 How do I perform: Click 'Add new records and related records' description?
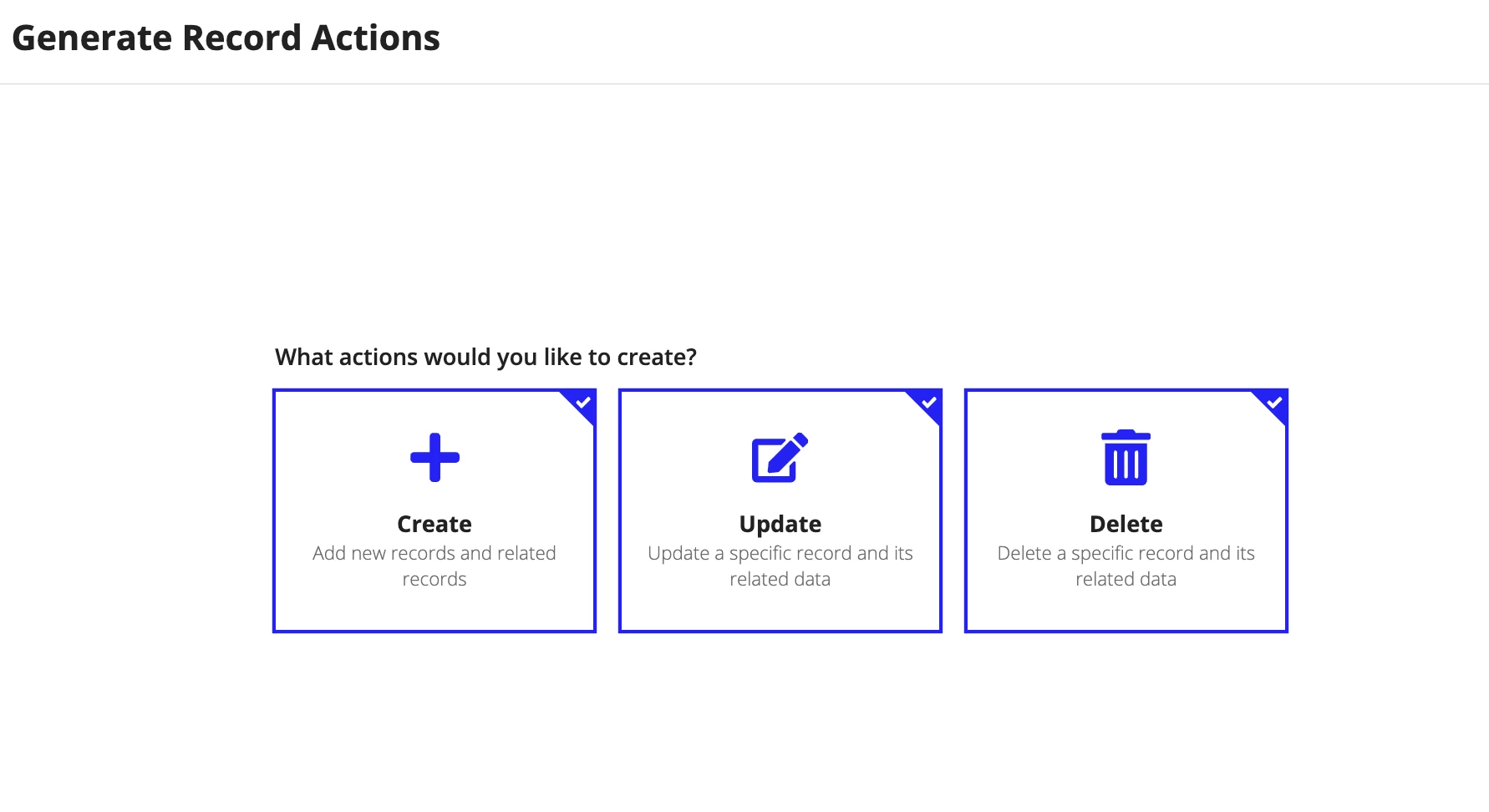point(435,566)
